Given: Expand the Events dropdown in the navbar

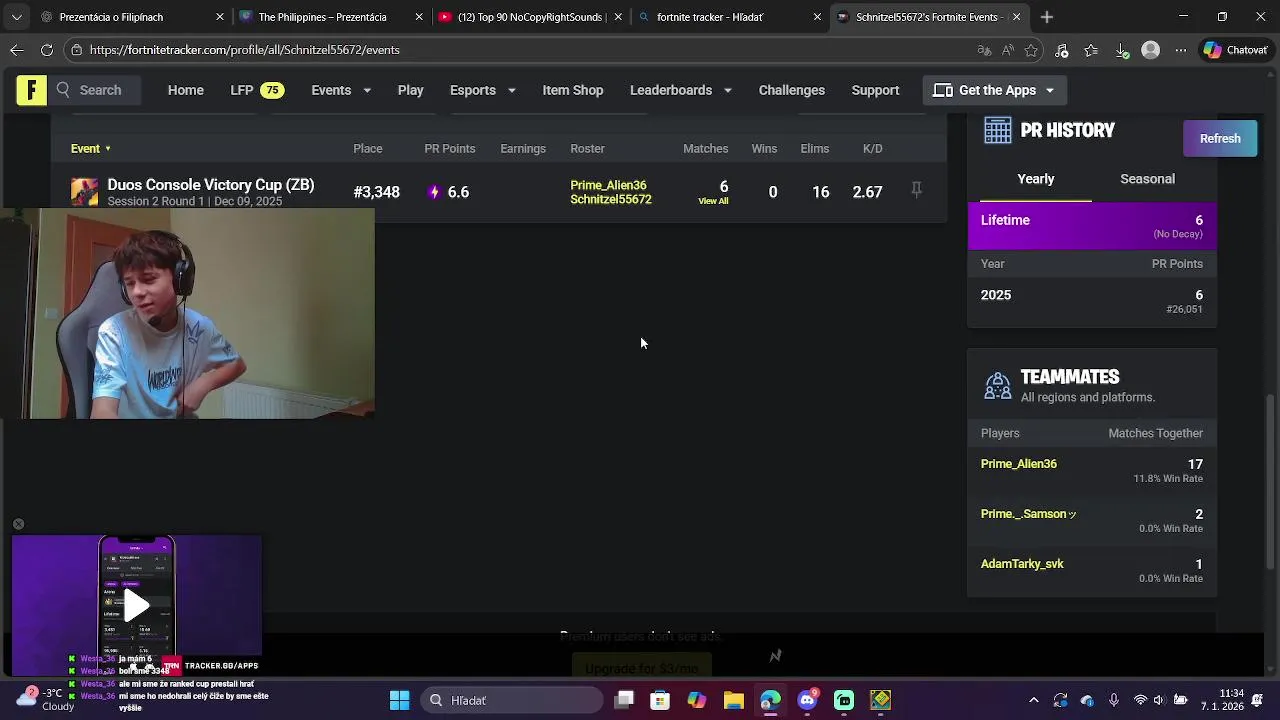Looking at the screenshot, I should (341, 90).
